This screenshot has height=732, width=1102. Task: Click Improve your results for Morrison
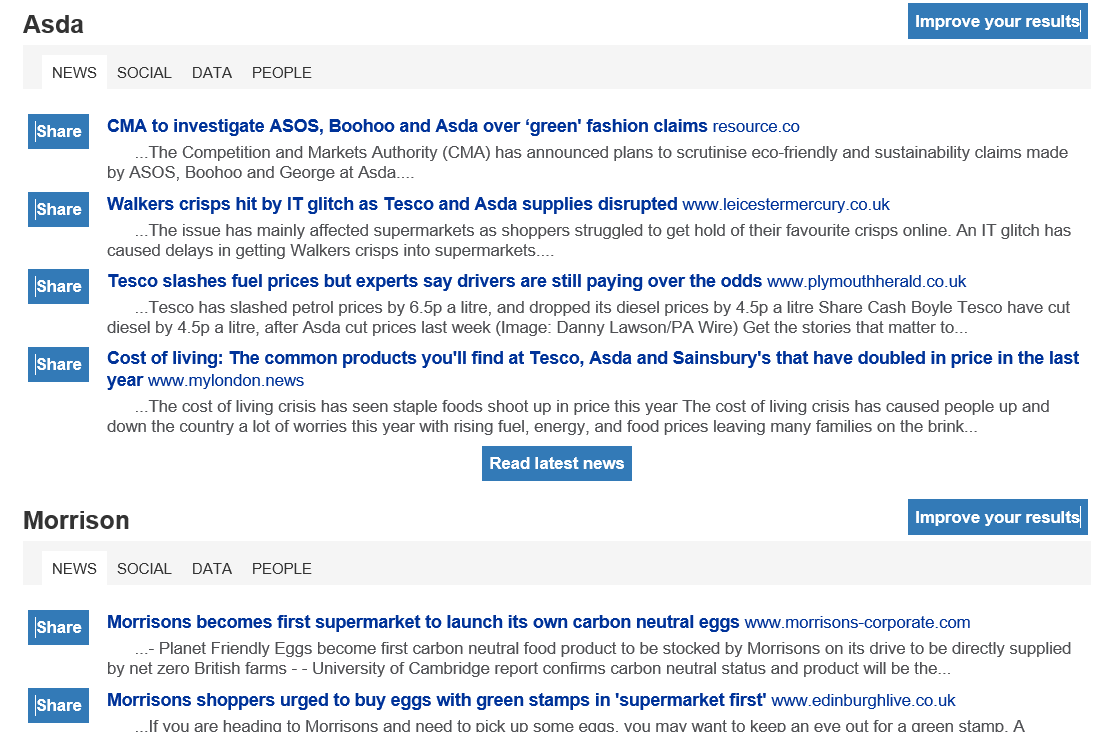[x=997, y=517]
